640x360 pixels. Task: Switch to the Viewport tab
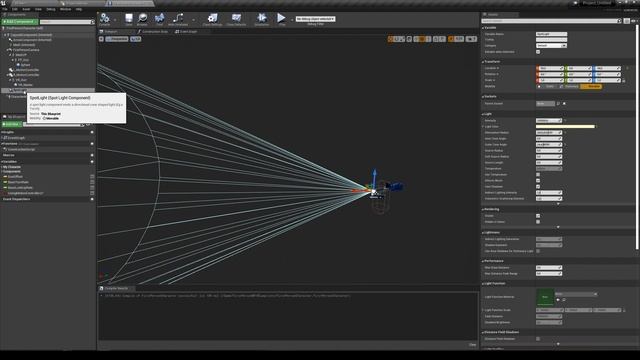111,31
